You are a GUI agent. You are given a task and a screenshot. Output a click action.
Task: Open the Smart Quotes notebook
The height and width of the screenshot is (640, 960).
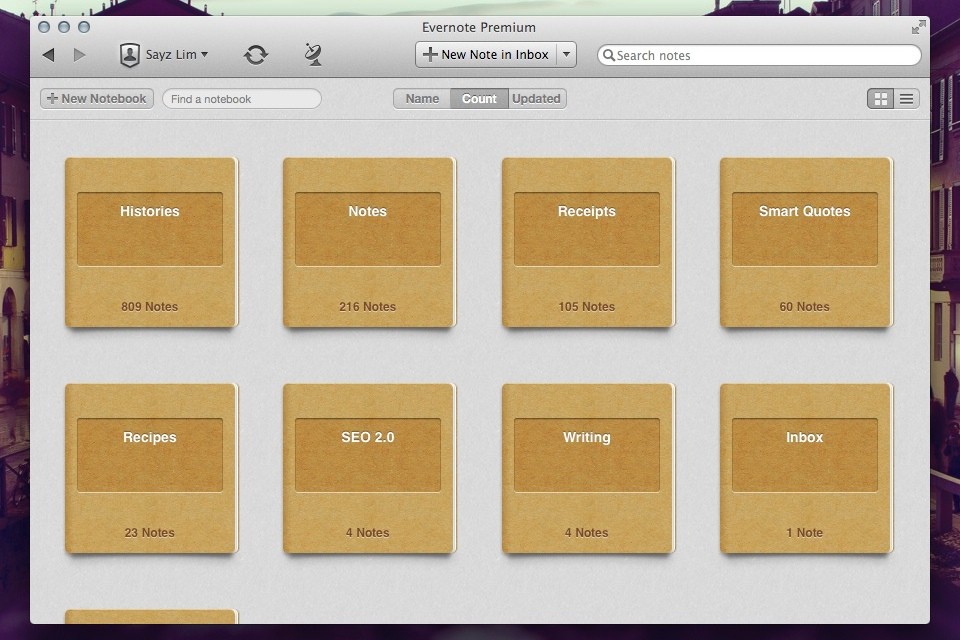click(x=805, y=242)
